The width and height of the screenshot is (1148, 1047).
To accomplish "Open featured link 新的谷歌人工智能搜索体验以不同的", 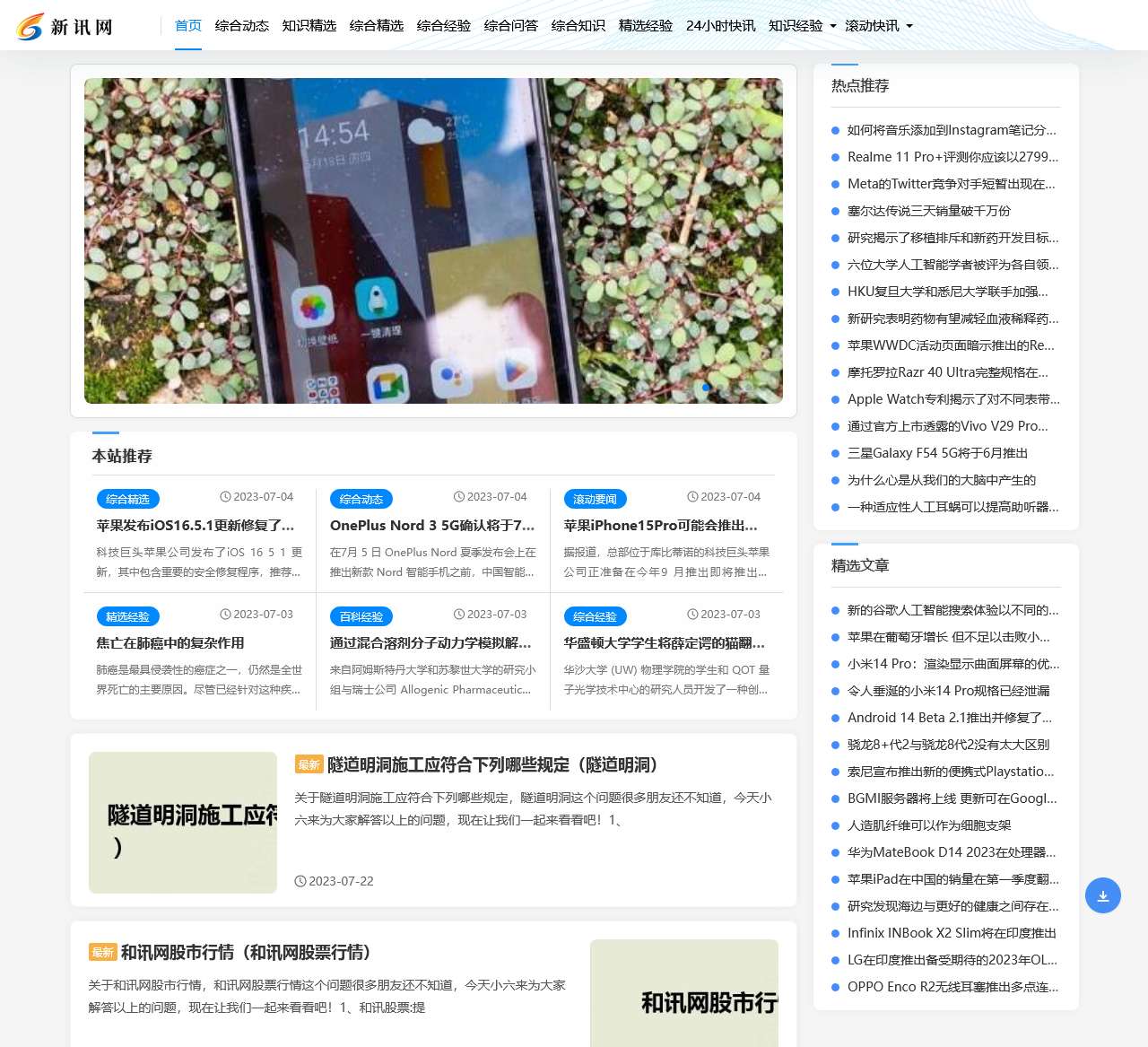I will tap(952, 610).
